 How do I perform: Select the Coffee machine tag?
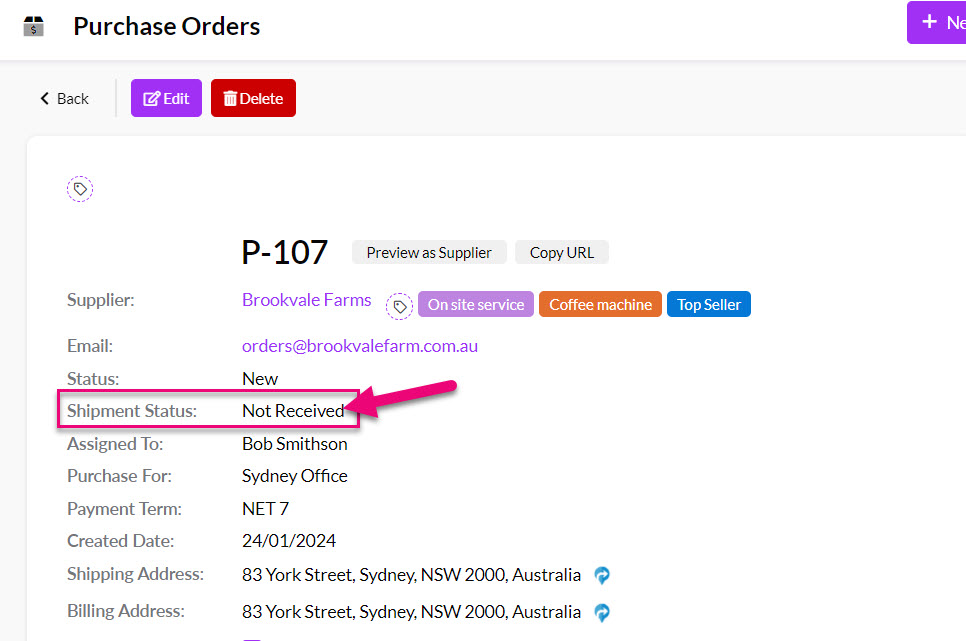point(600,304)
